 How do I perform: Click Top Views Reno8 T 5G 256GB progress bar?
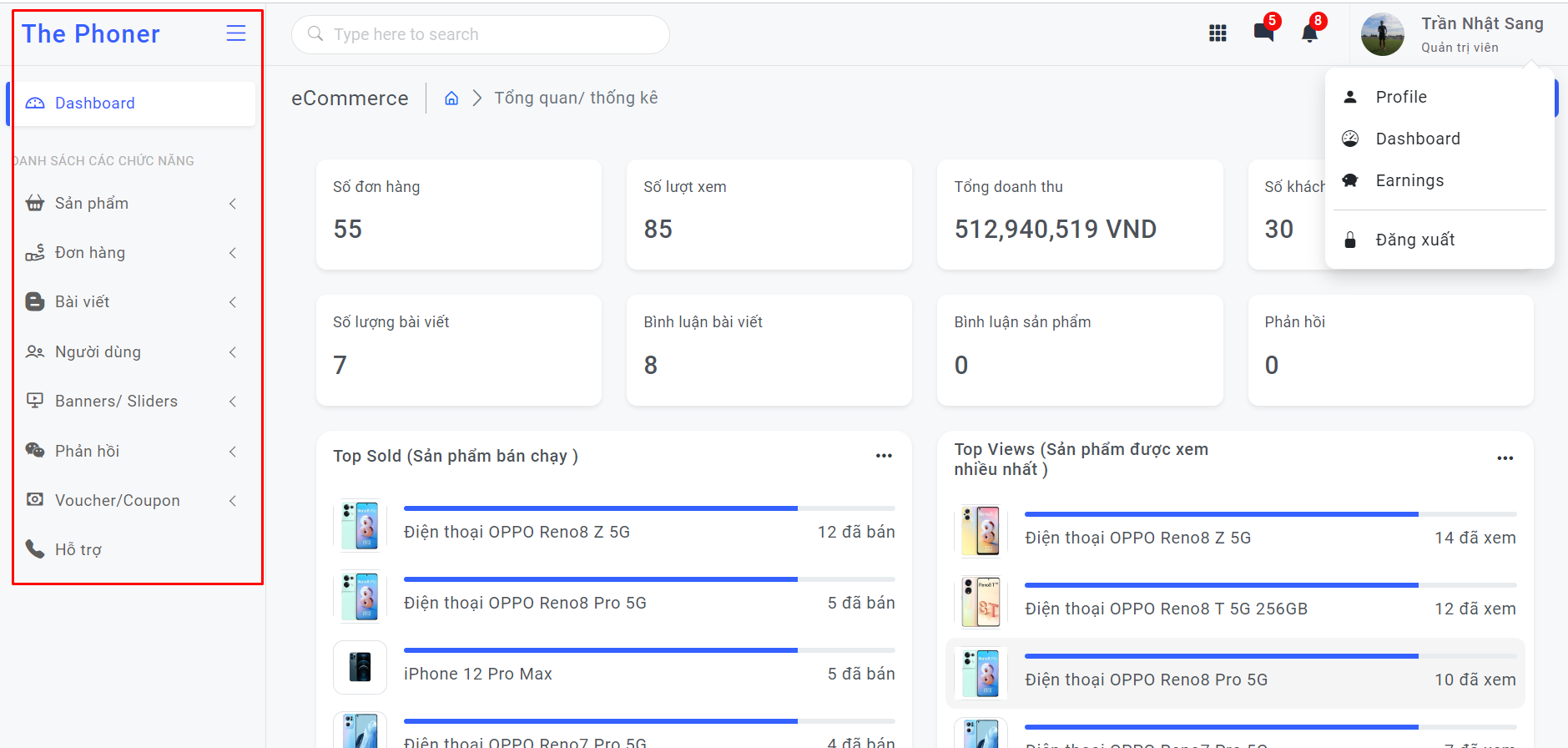(x=1271, y=585)
